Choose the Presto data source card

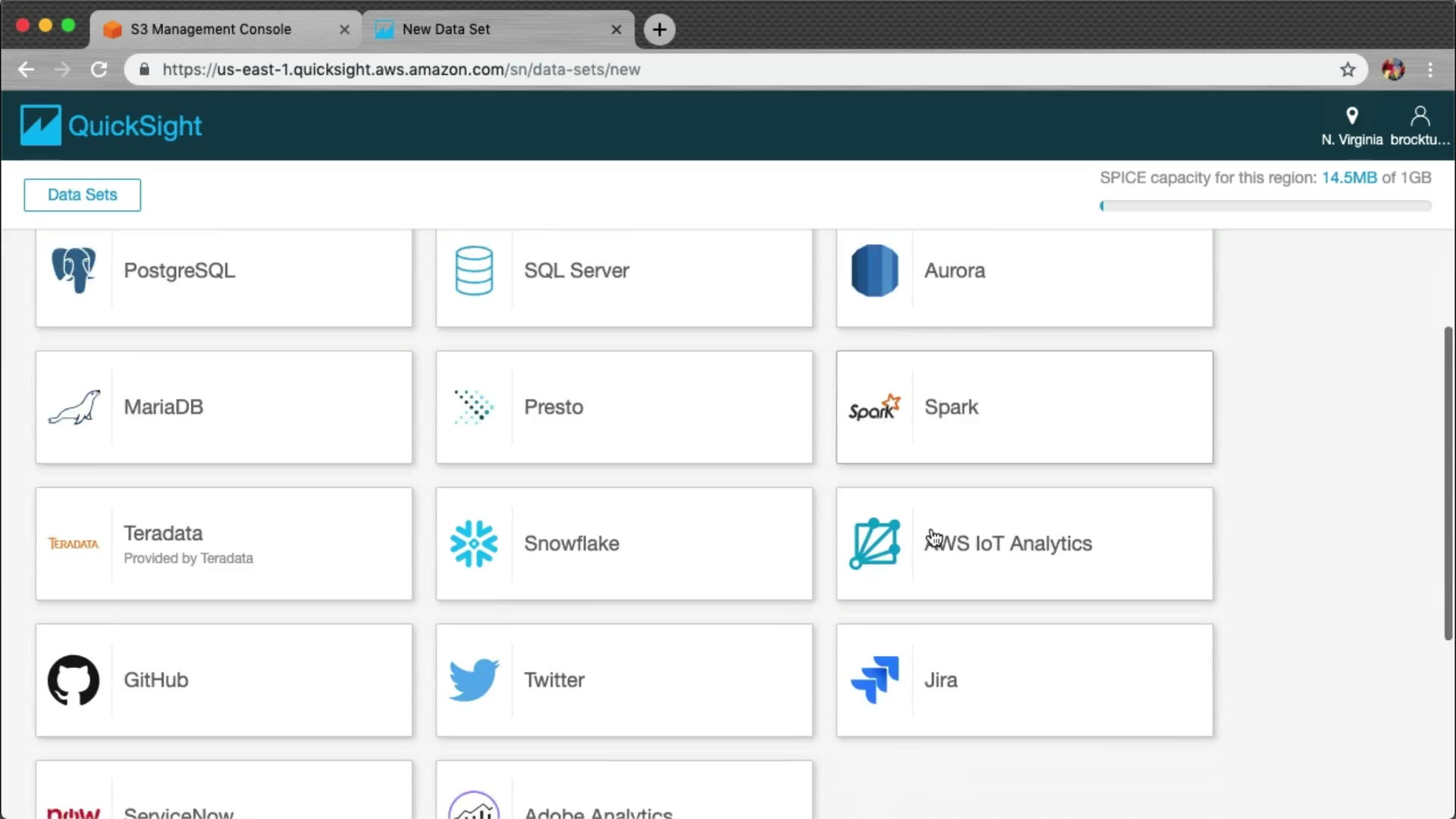(x=623, y=407)
